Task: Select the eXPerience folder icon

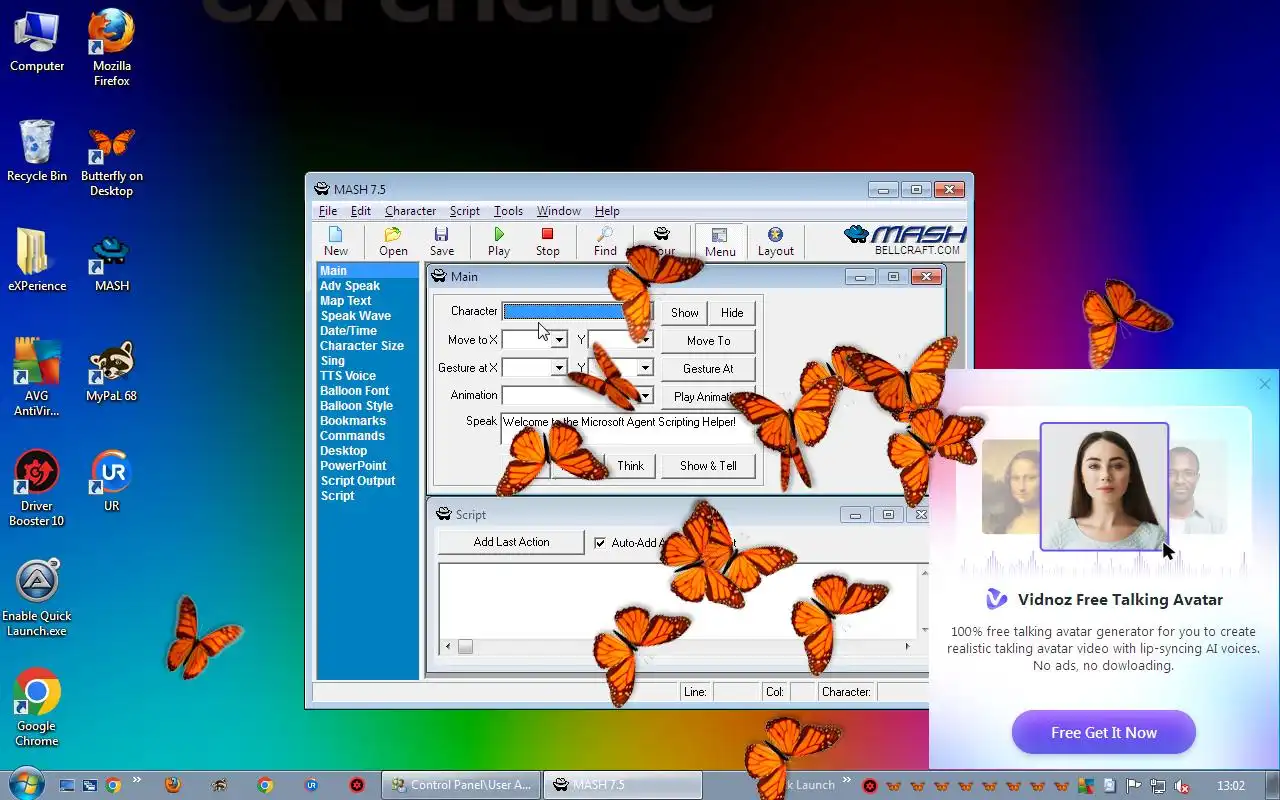Action: 37,260
